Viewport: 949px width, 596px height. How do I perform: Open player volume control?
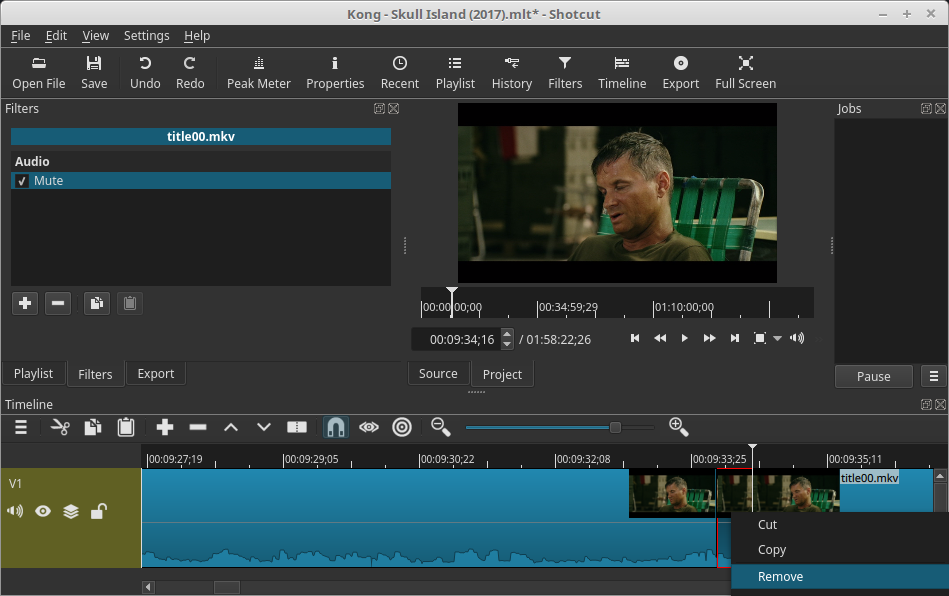pos(797,338)
